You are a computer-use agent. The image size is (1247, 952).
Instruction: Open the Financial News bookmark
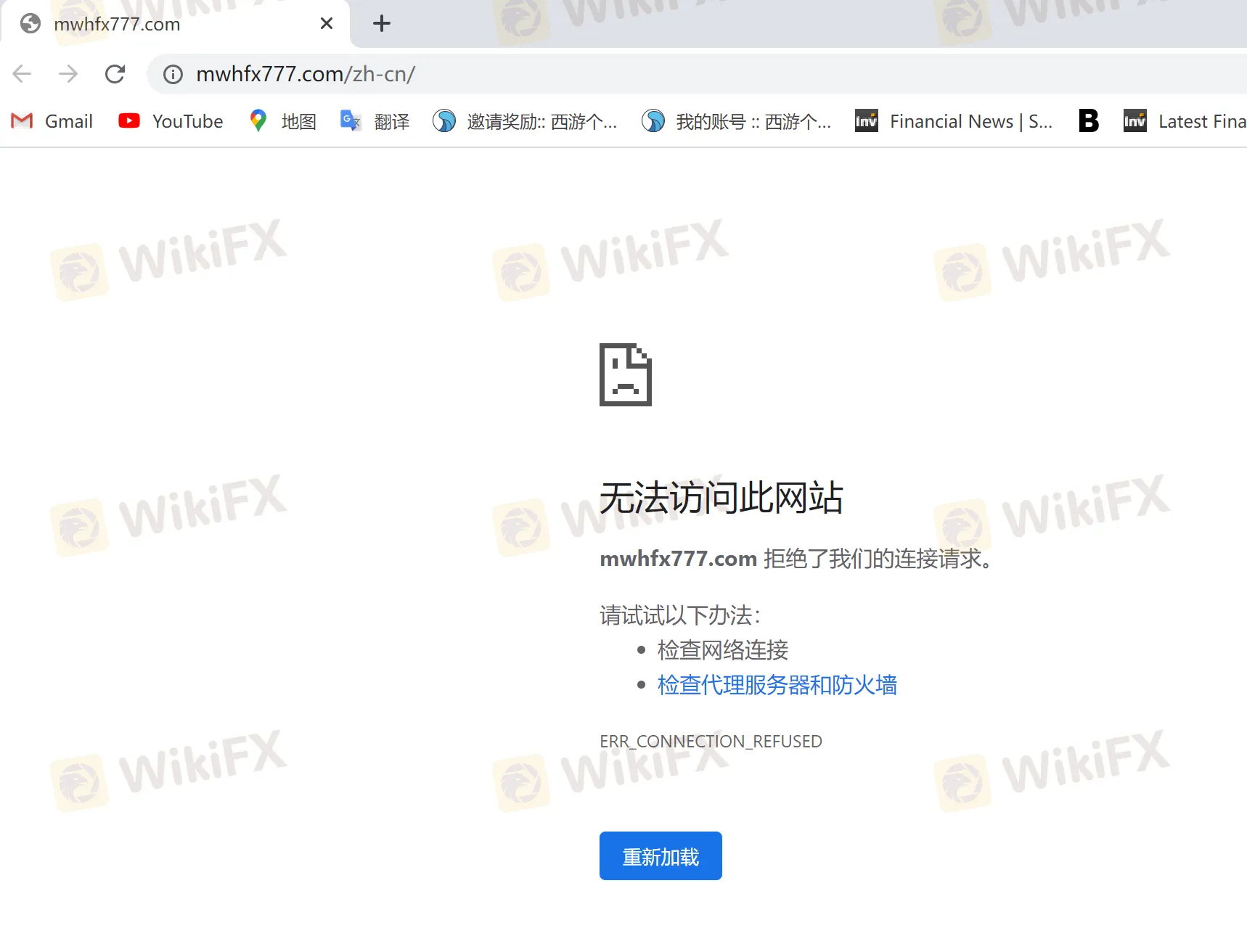(x=953, y=121)
